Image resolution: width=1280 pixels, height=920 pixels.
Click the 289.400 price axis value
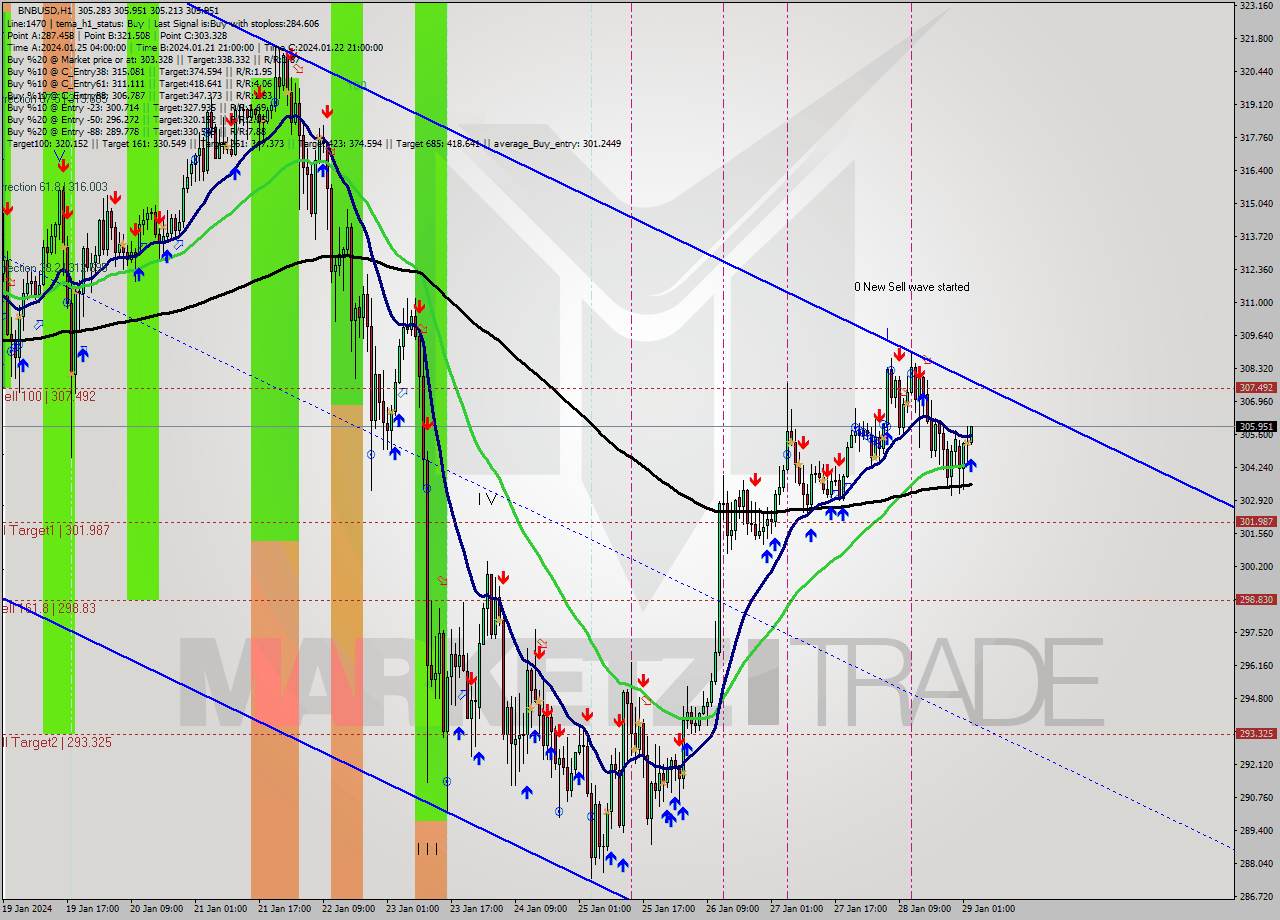pyautogui.click(x=1256, y=831)
